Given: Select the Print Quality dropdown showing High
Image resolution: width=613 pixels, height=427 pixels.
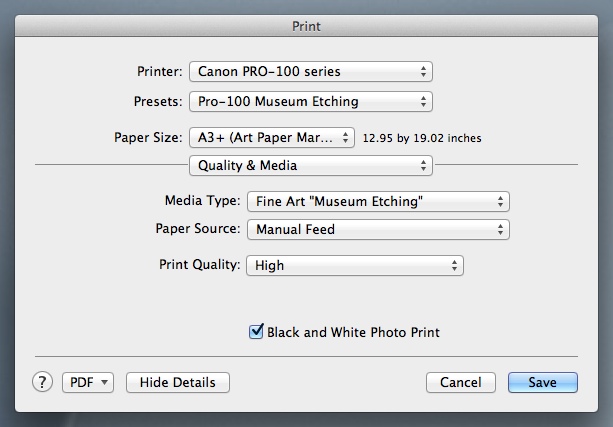Looking at the screenshot, I should coord(354,265).
